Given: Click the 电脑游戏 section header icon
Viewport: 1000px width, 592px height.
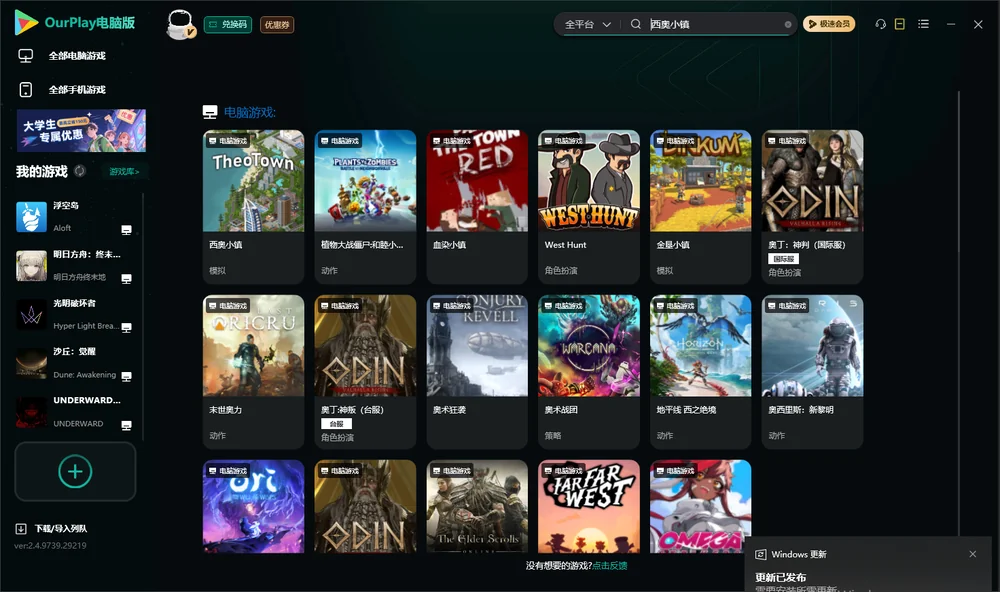Looking at the screenshot, I should [x=210, y=112].
